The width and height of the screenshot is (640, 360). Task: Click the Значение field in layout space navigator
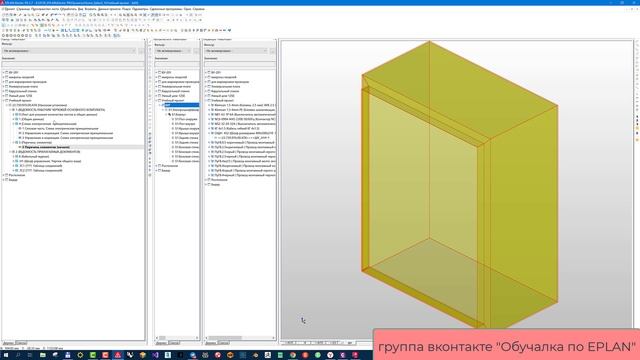click(177, 64)
